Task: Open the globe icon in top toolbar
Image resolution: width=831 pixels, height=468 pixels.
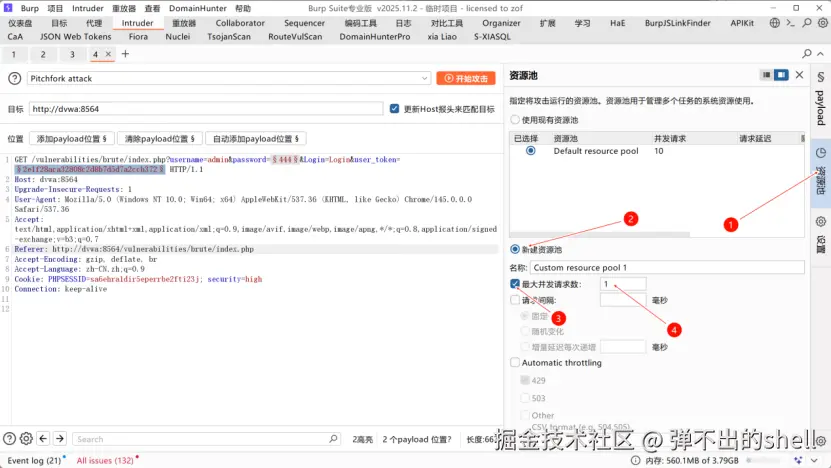Action: click(775, 23)
